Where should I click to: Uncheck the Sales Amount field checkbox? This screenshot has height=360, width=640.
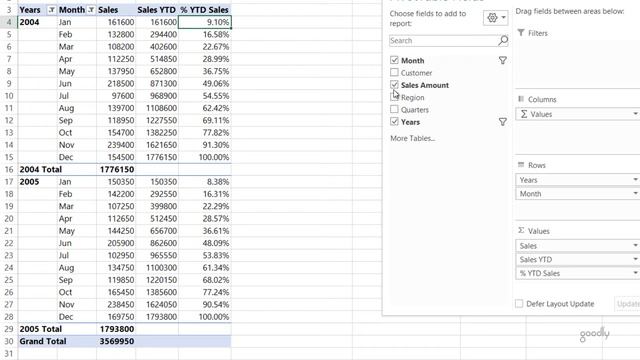tap(394, 85)
